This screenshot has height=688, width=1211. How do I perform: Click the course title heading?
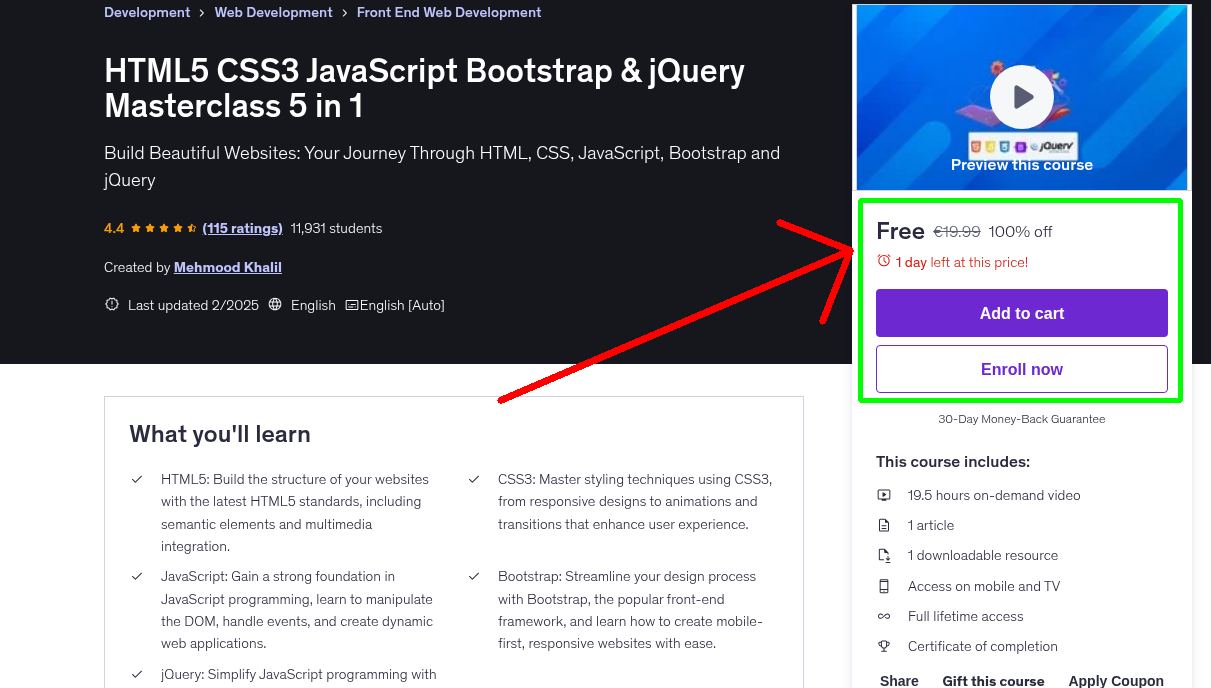click(x=424, y=88)
